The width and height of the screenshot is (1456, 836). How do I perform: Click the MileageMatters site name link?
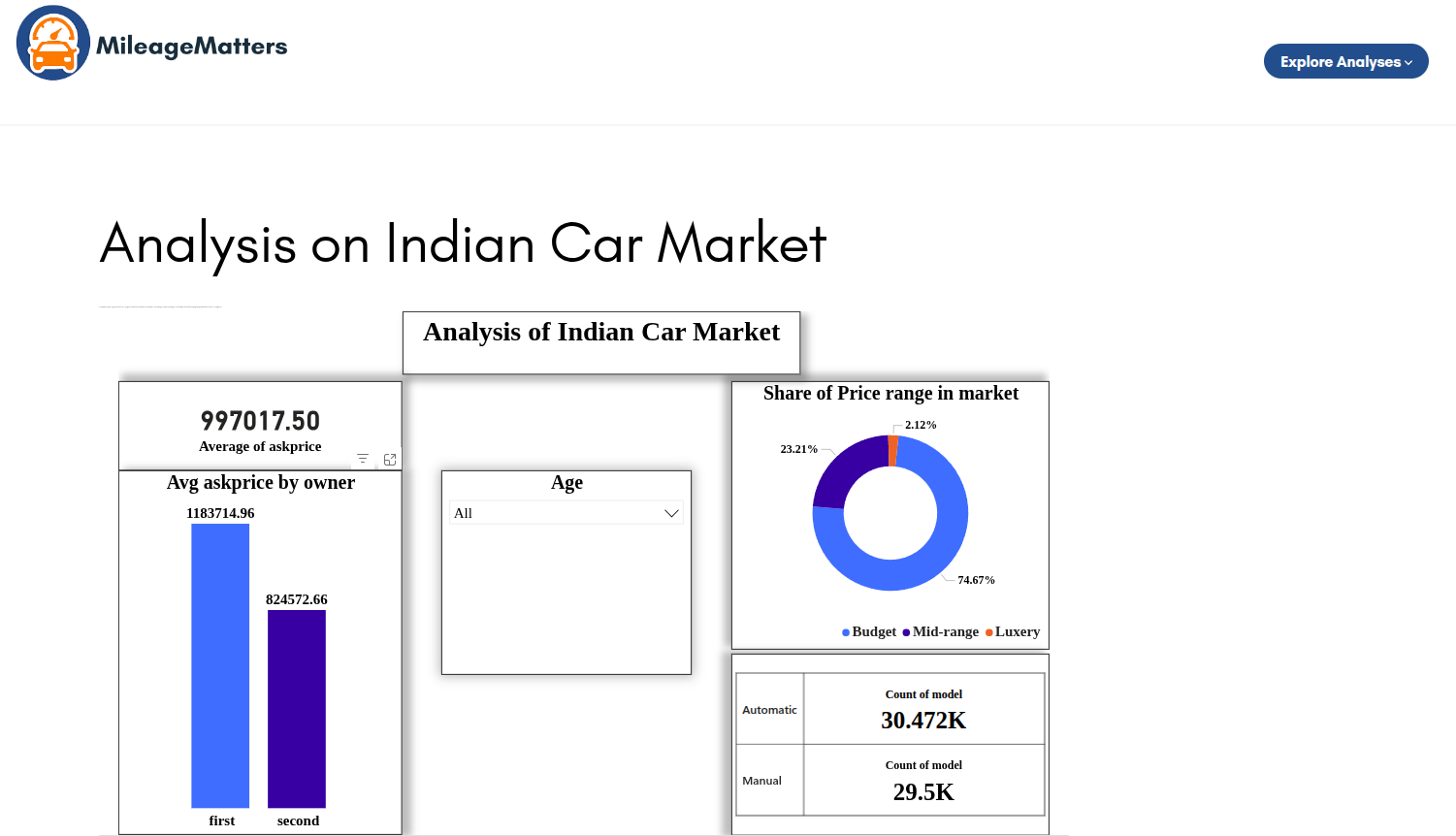(191, 44)
